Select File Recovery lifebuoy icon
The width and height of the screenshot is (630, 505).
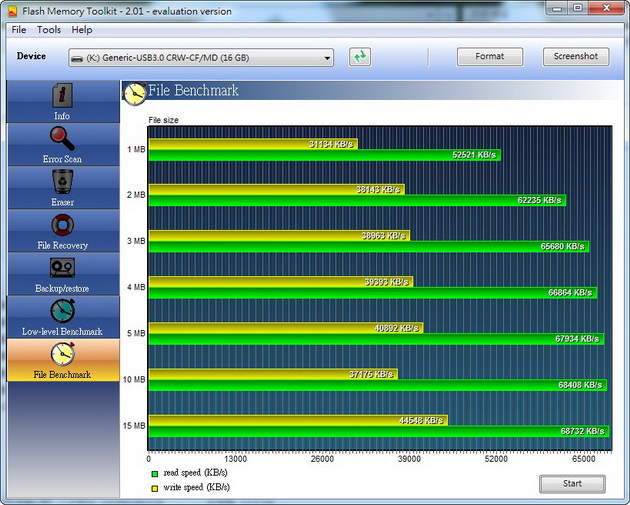(x=62, y=225)
